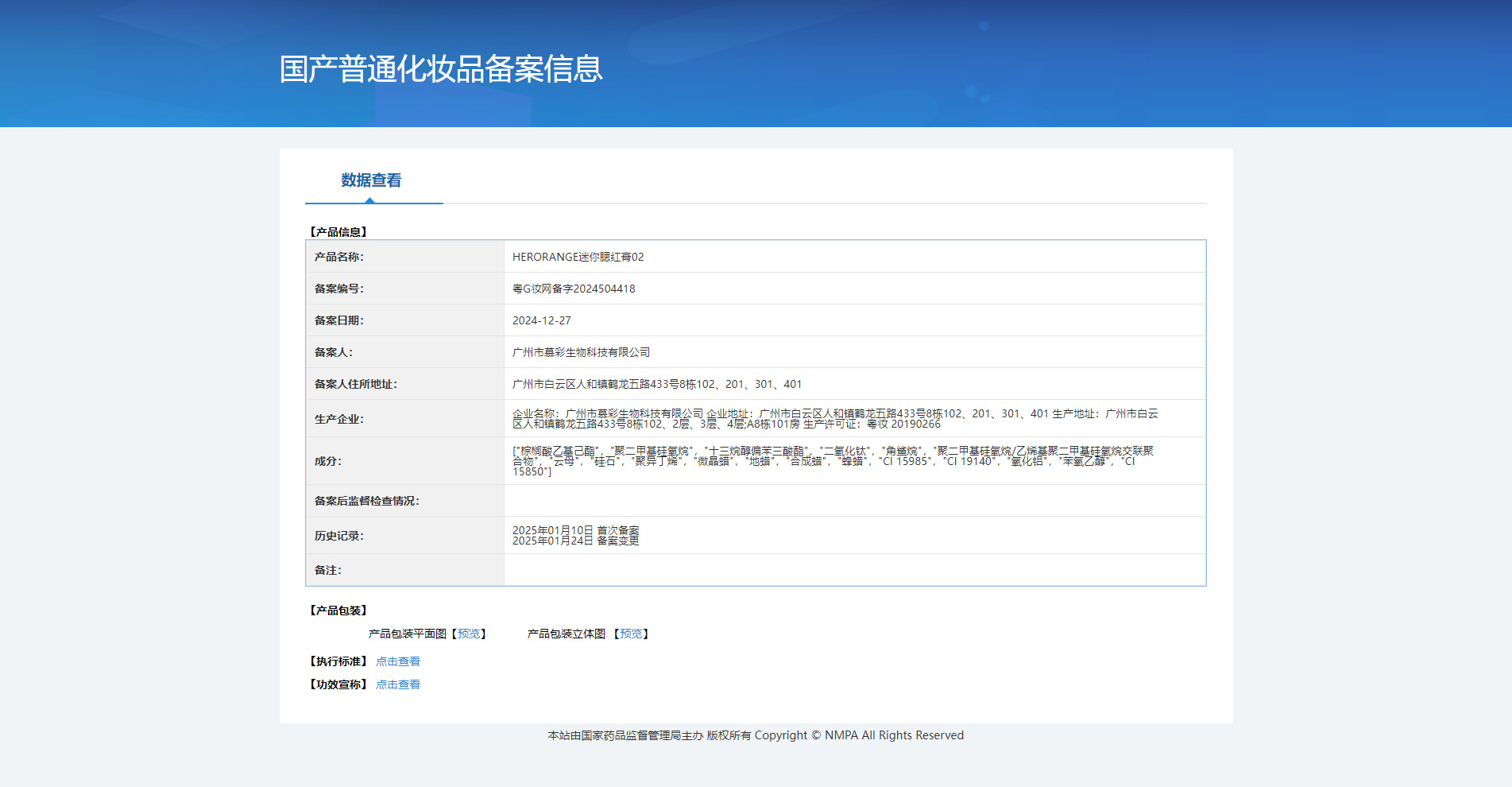1512x787 pixels.
Task: Click the filing number 粤G妆网备字2024504418
Action: [573, 289]
